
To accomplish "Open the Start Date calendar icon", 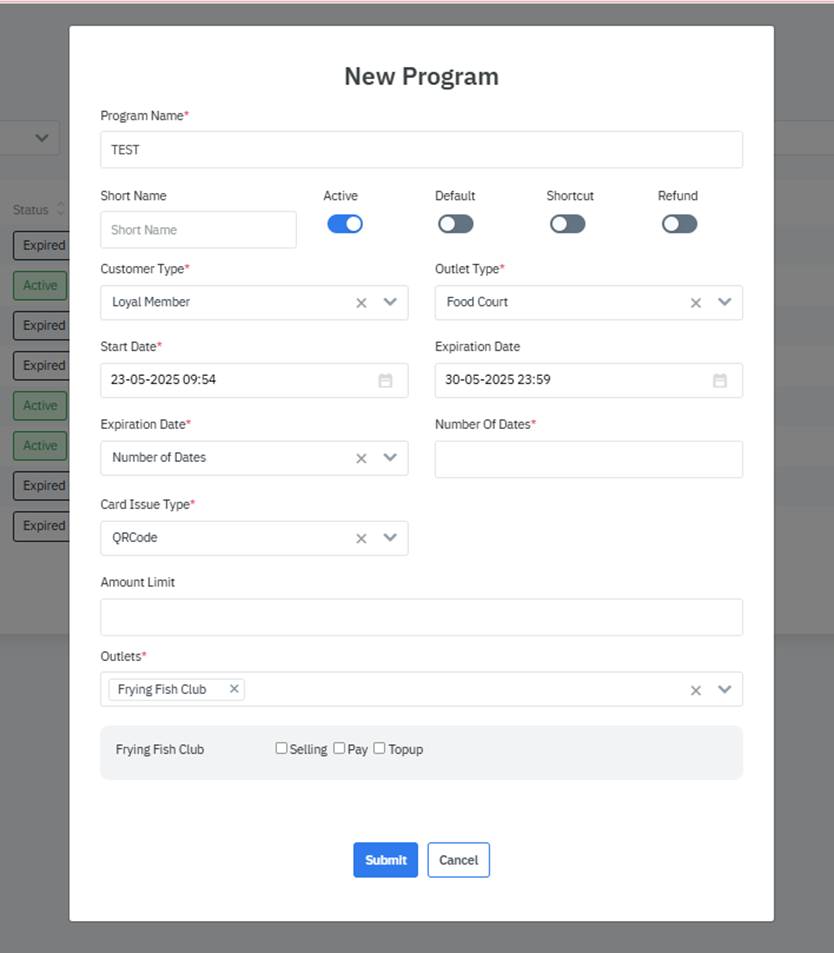I will tap(385, 381).
